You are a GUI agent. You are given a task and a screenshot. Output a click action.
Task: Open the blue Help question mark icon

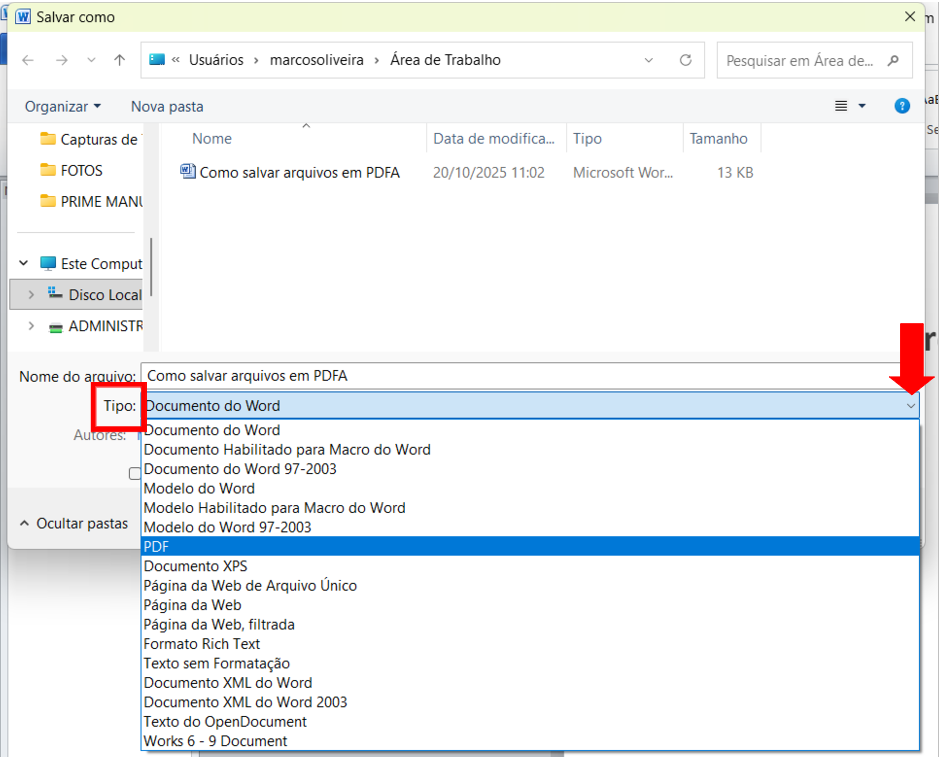coord(902,106)
